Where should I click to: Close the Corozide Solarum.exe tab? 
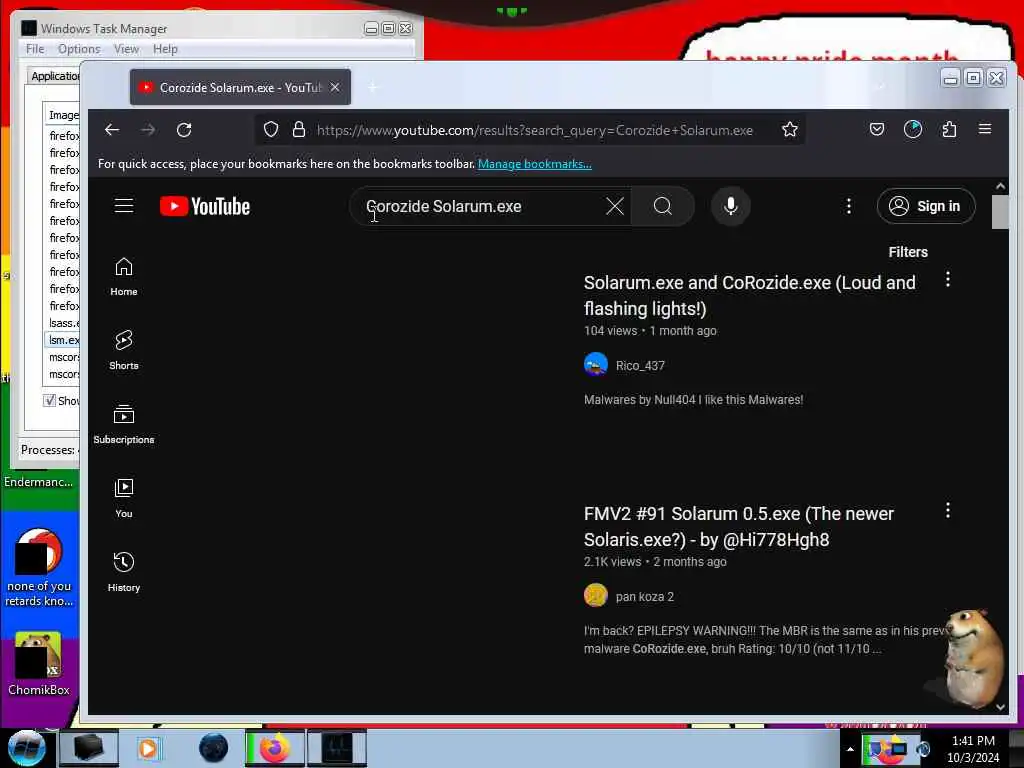[335, 87]
